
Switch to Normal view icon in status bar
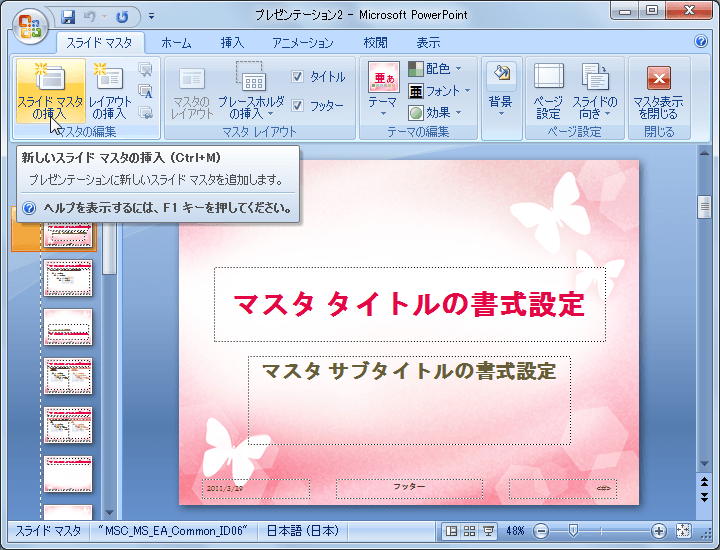point(451,532)
